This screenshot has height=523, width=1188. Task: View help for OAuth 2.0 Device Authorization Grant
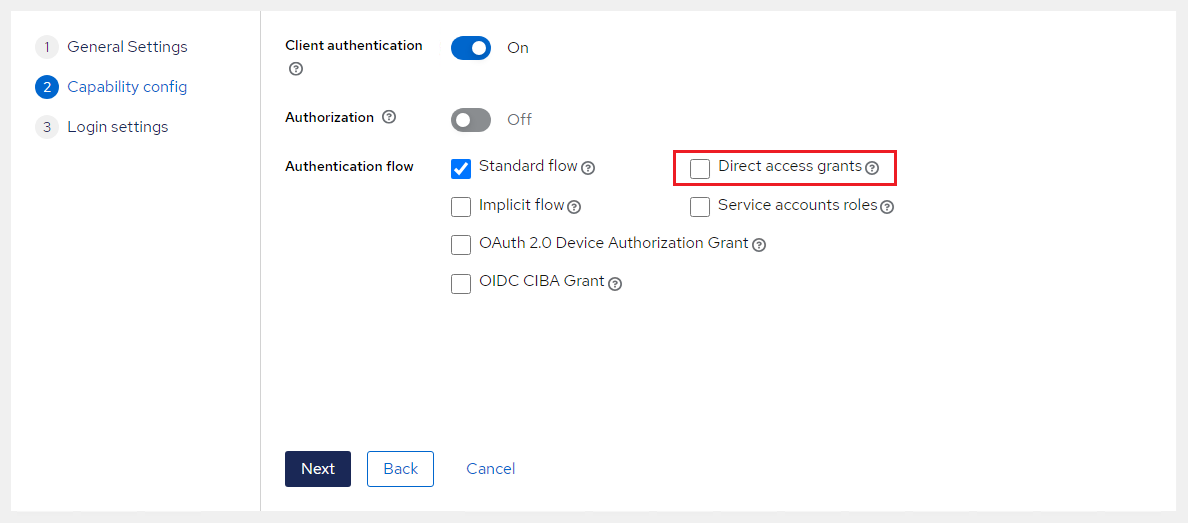click(759, 245)
